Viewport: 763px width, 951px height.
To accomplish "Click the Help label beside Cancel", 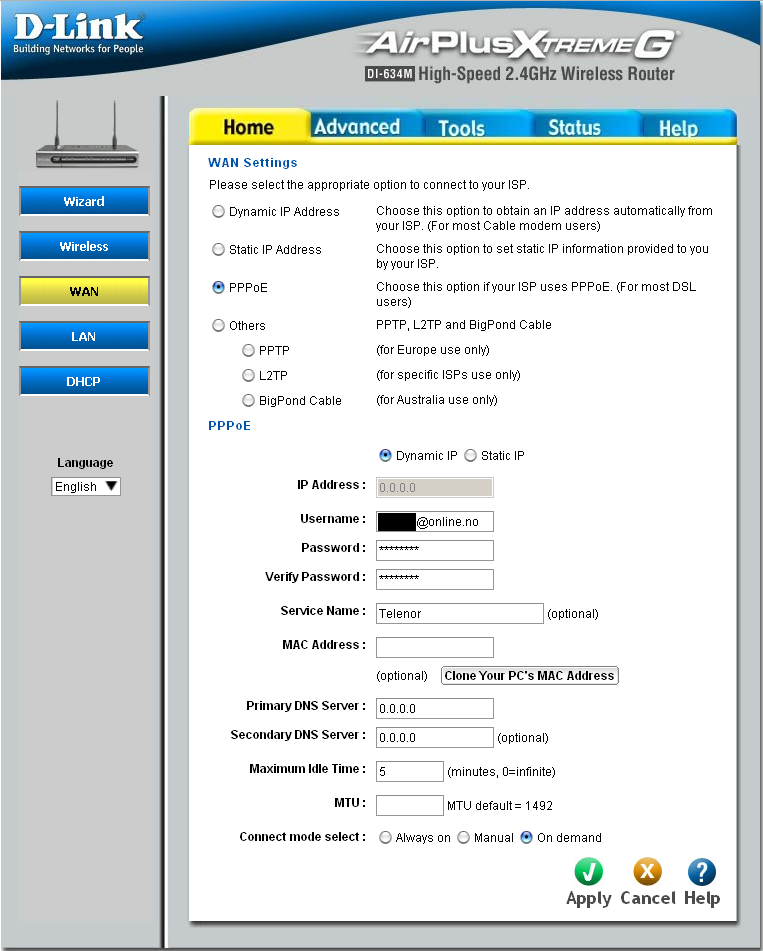I will [x=702, y=898].
